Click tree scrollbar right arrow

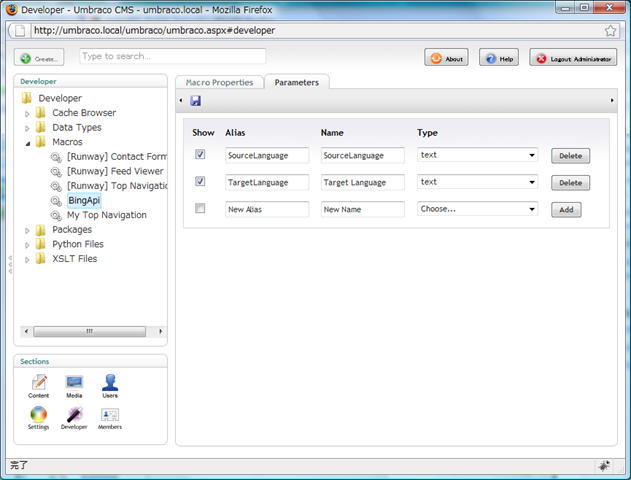click(x=160, y=331)
